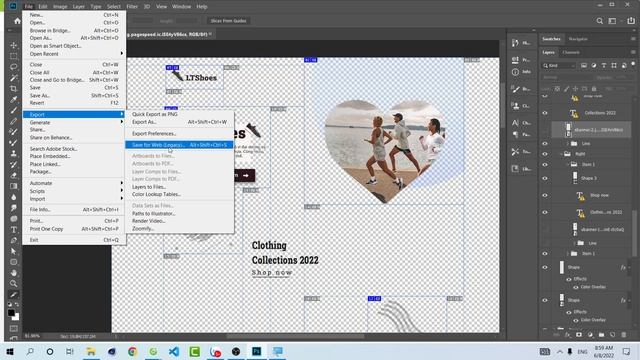
Task: Select the Rectangular Marquee tool
Action: 14,56
